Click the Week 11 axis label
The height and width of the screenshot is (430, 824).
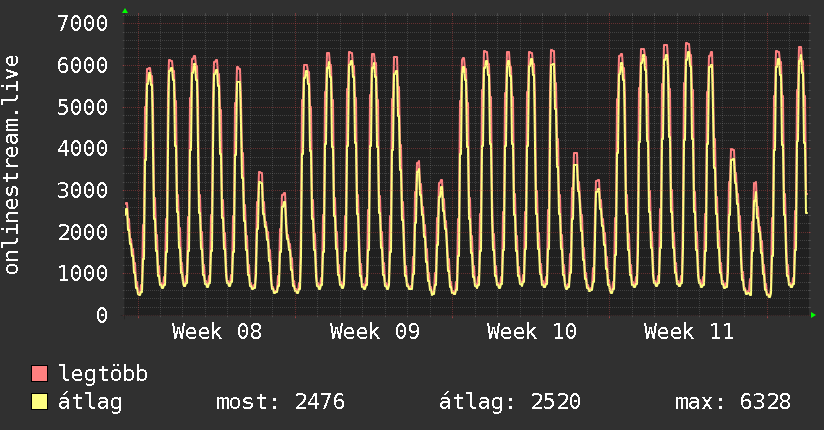point(688,332)
